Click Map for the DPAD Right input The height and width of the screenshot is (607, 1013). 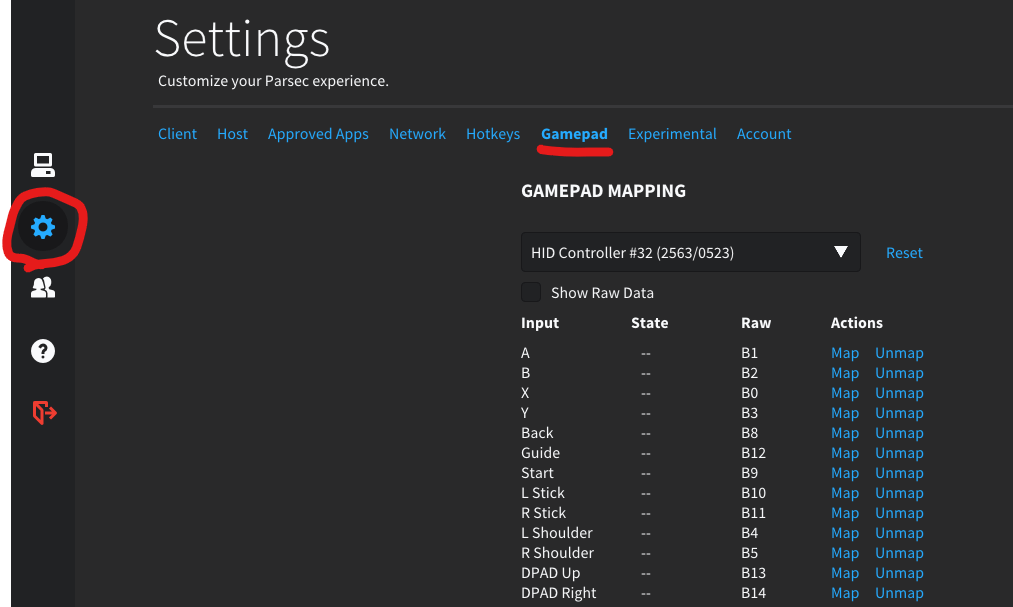(x=844, y=593)
